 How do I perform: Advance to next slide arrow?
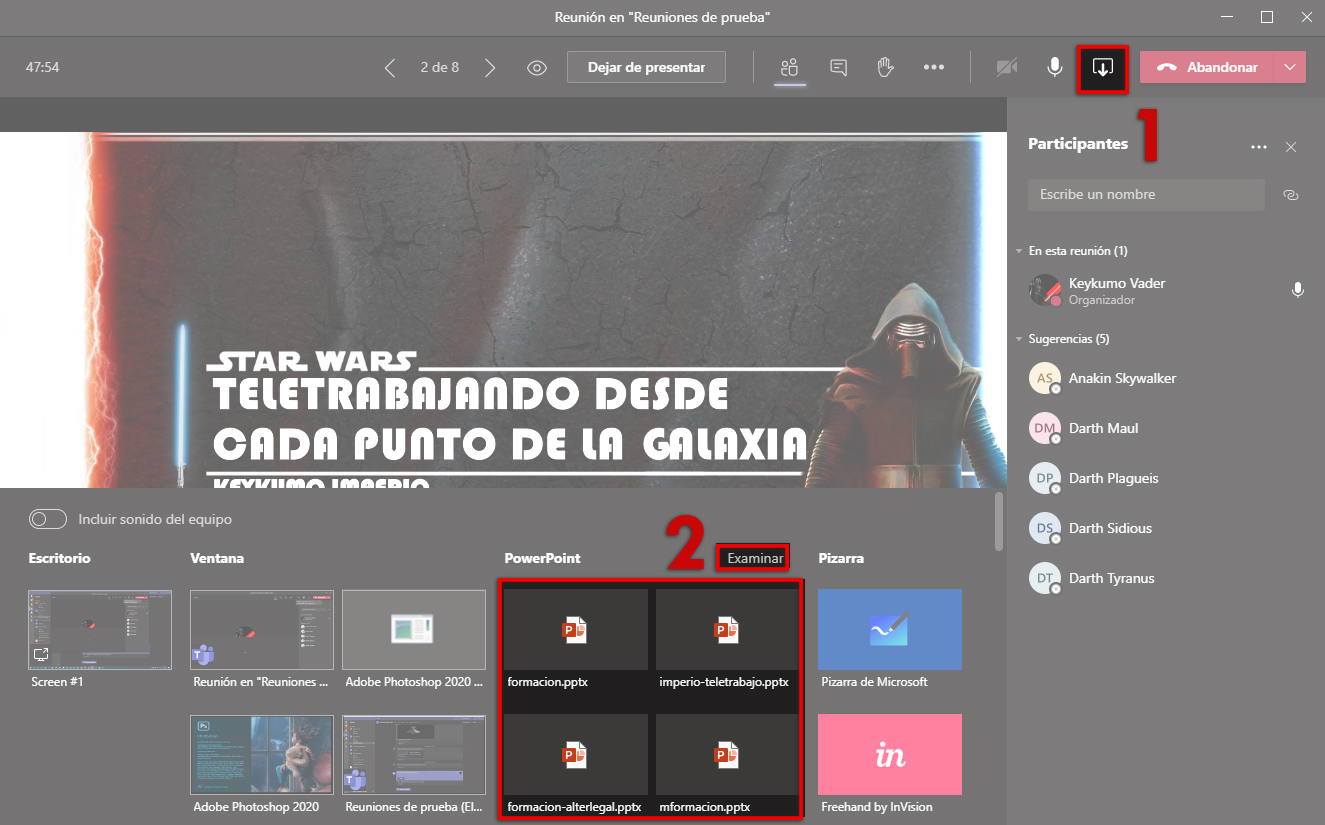coord(490,68)
